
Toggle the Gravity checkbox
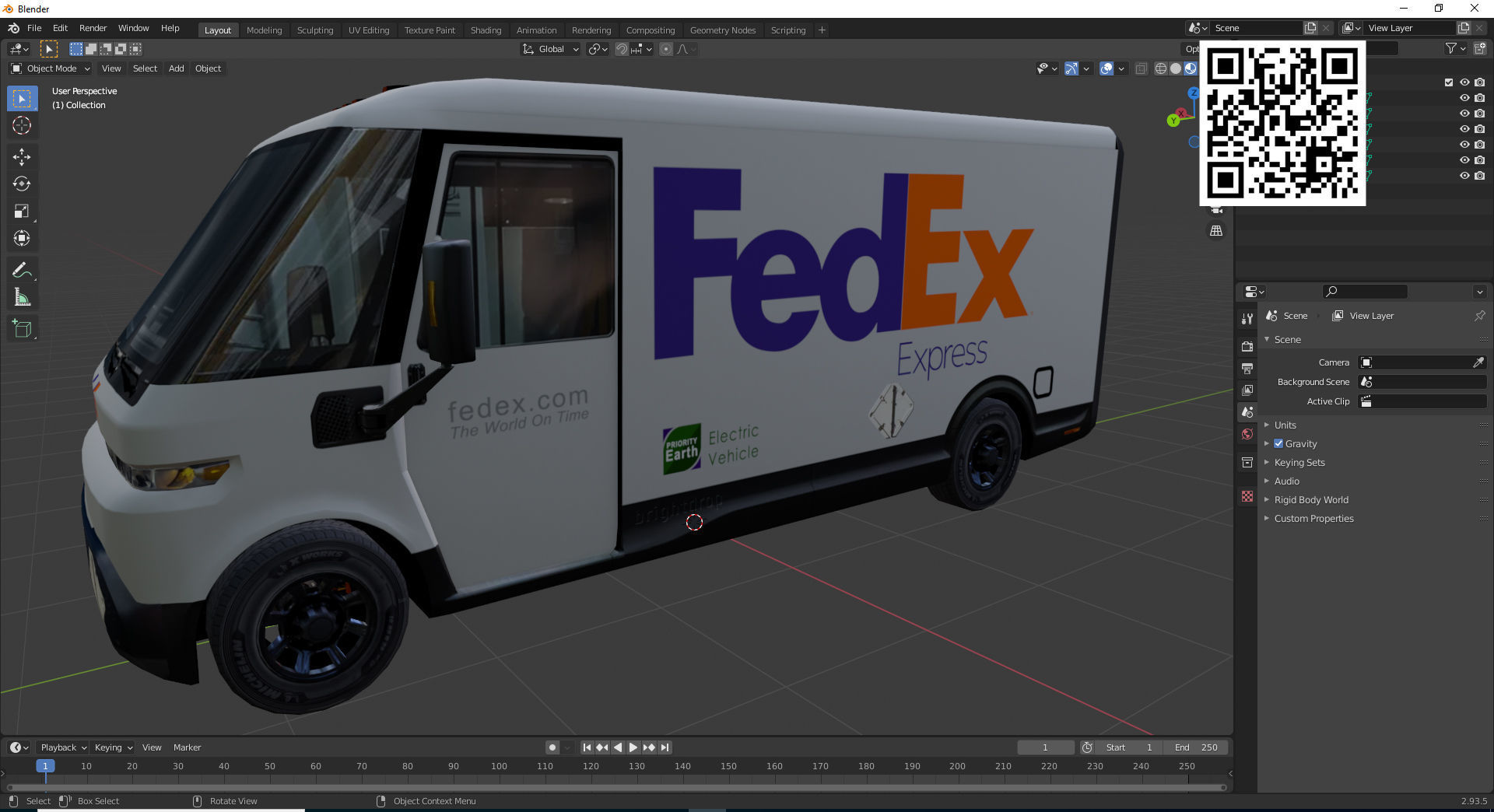(1278, 443)
